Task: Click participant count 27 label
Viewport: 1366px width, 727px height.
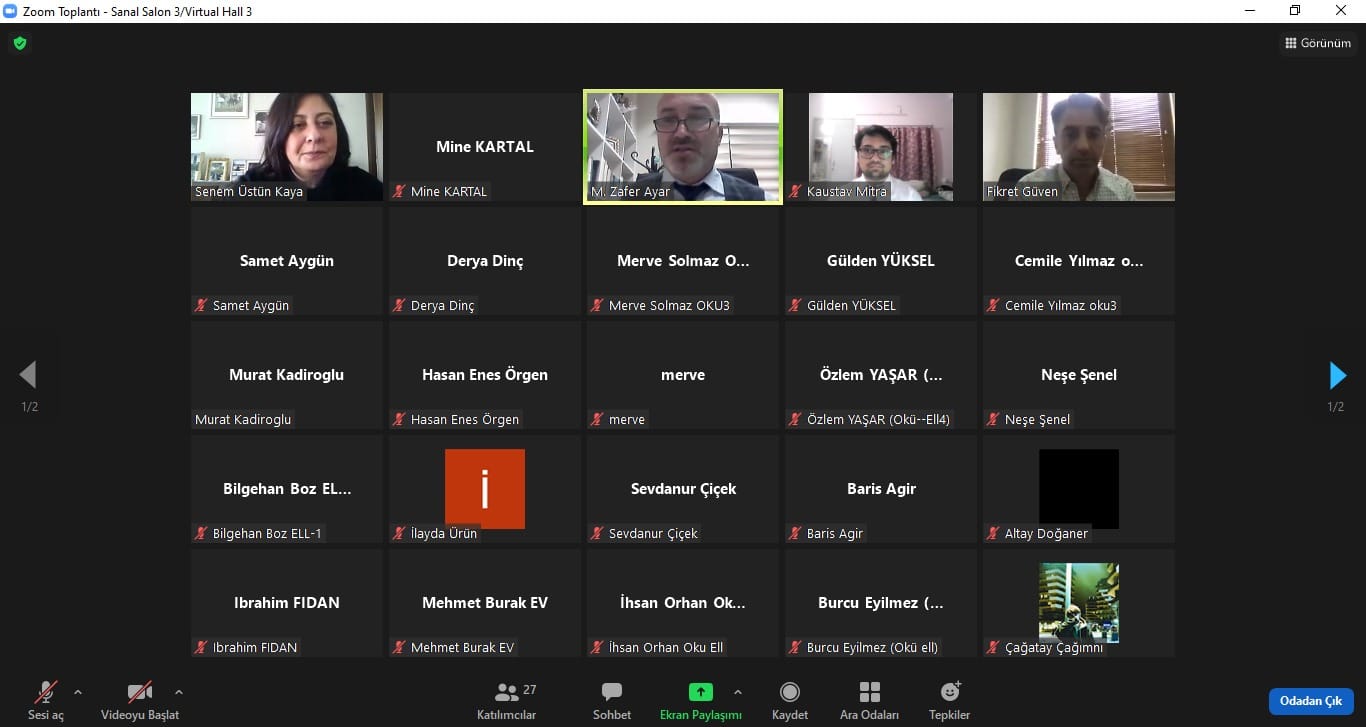Action: 530,690
